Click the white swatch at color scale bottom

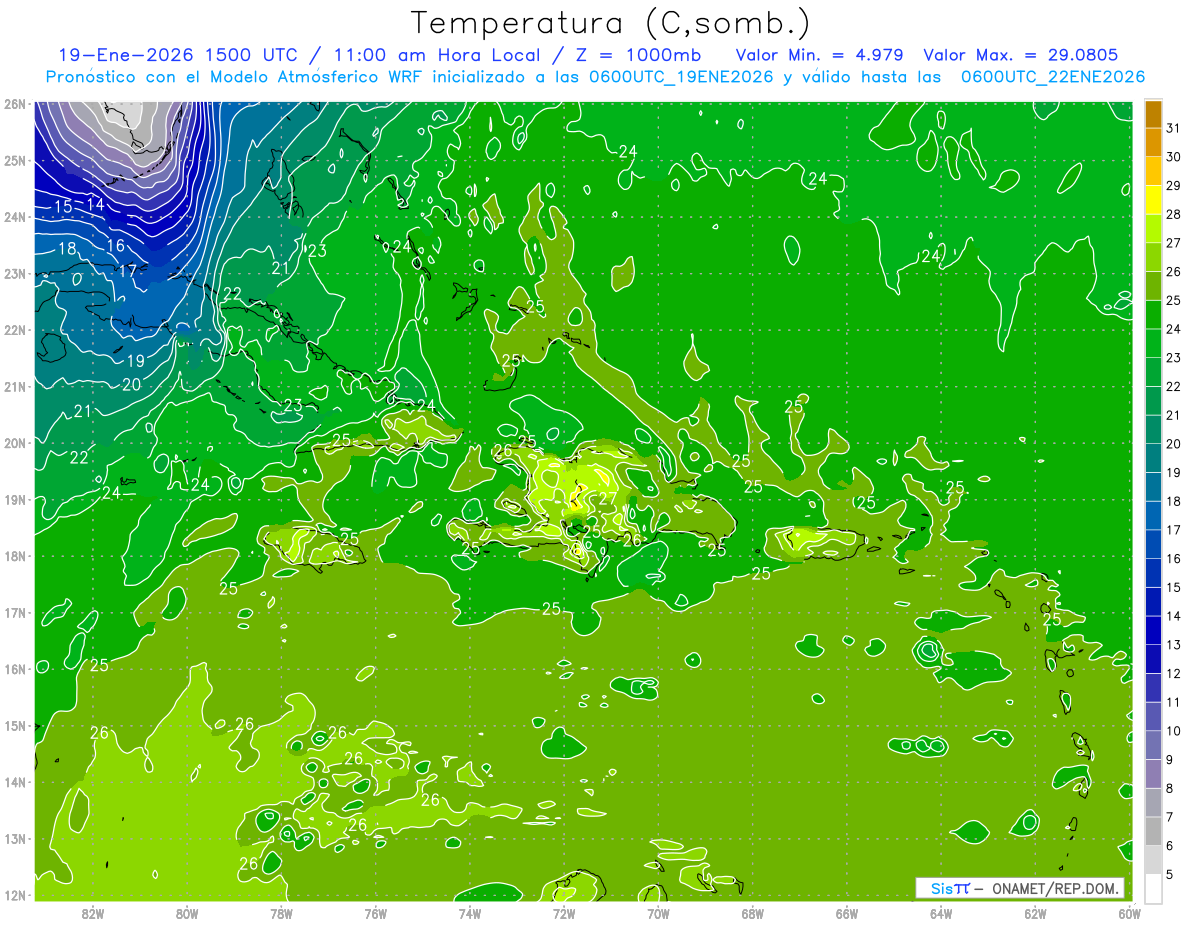pyautogui.click(x=1153, y=888)
